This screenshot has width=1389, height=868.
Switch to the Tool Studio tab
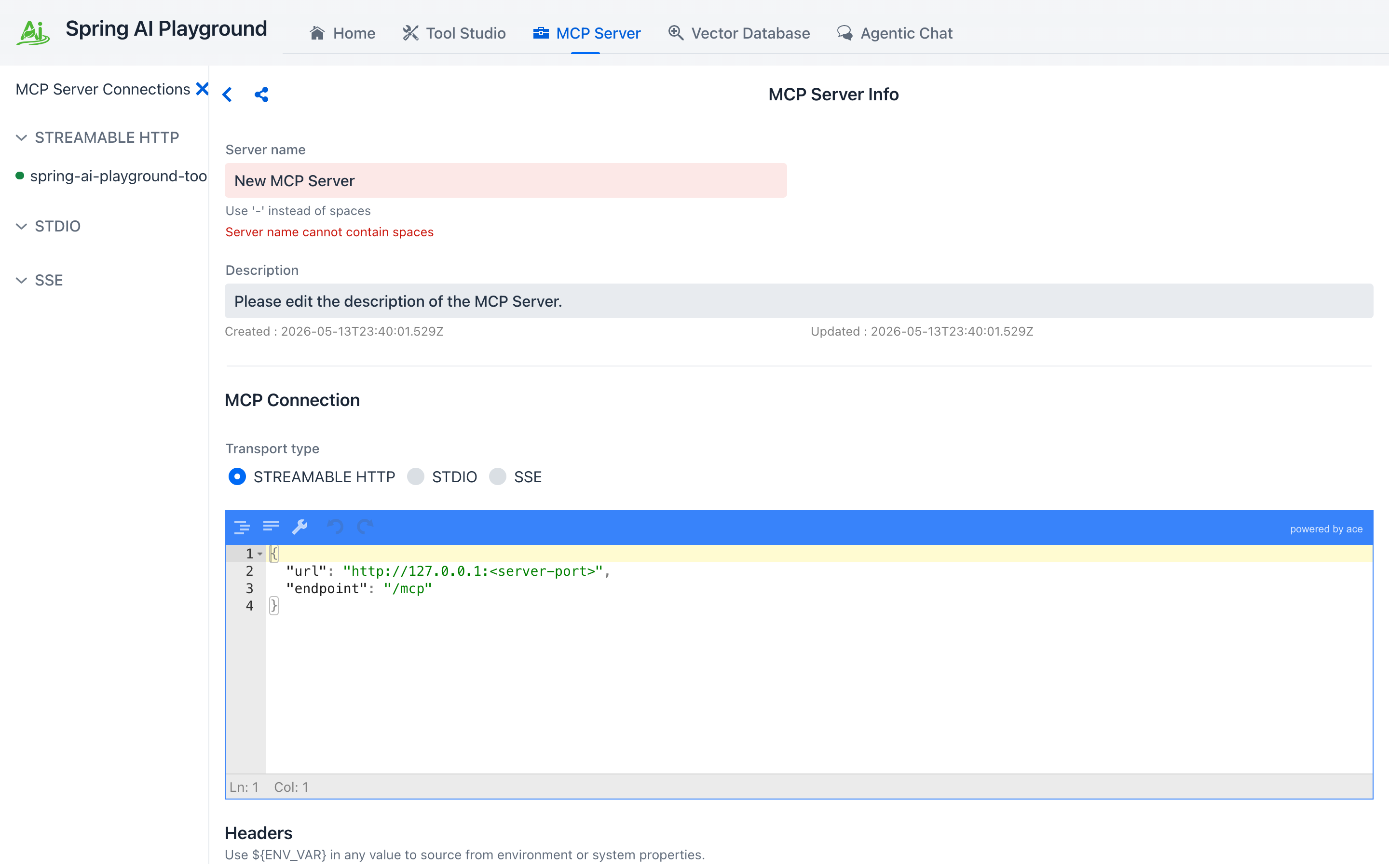tap(454, 33)
